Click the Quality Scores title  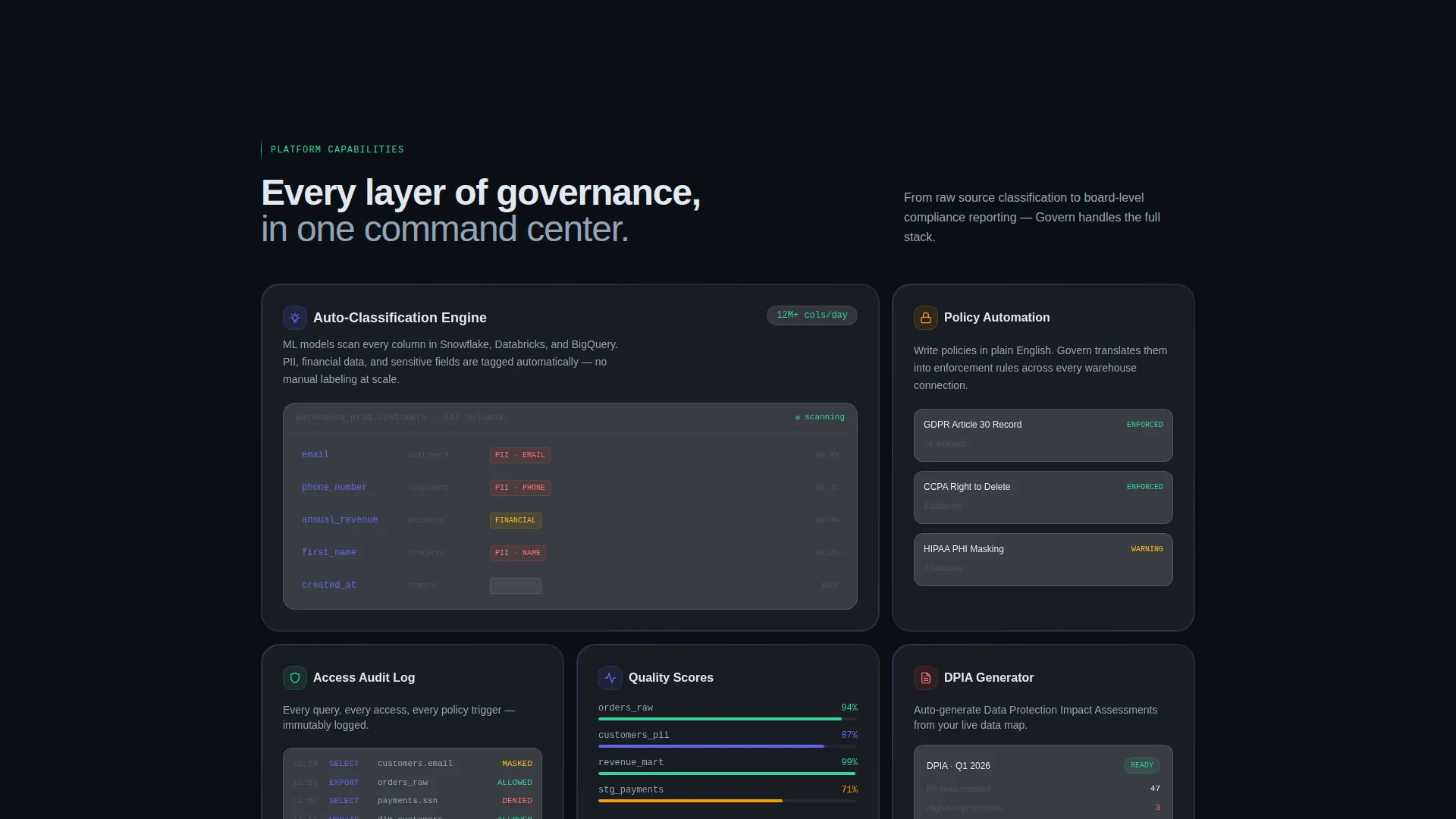coord(671,678)
